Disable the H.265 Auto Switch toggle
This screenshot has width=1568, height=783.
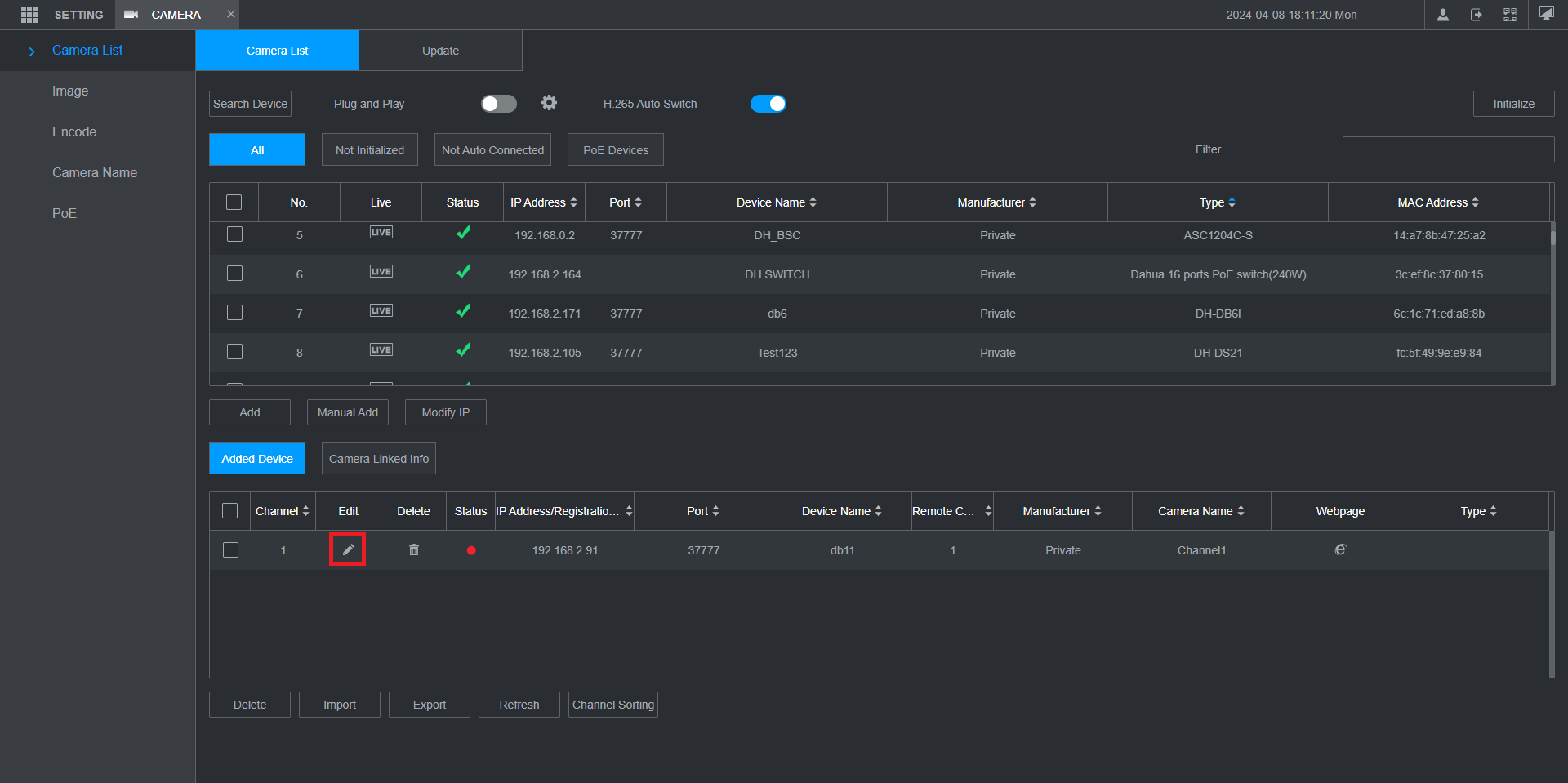(x=768, y=104)
